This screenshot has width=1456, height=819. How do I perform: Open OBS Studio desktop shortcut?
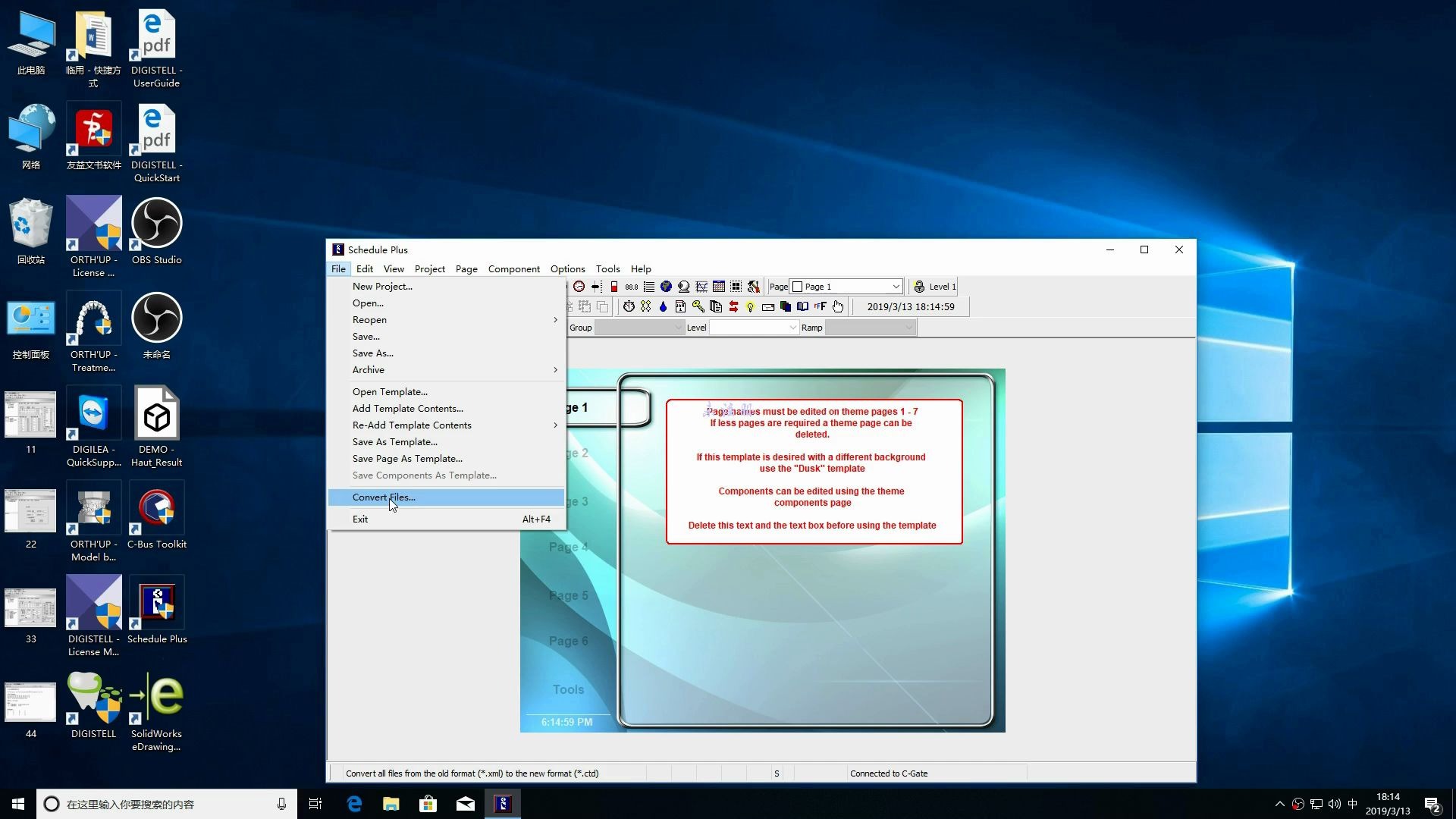tap(157, 231)
